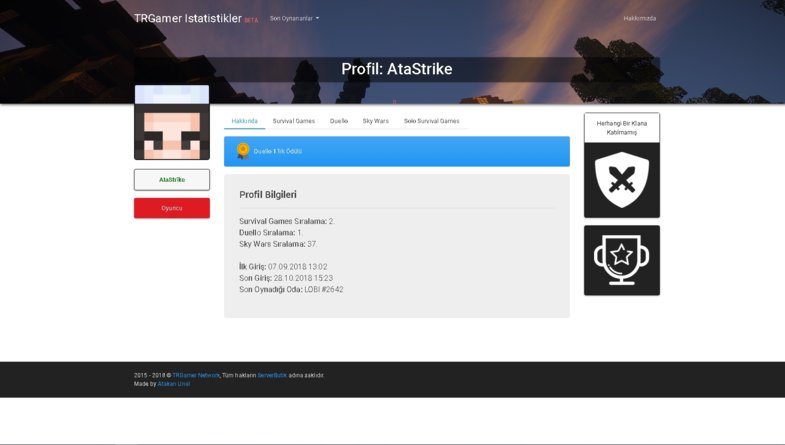The width and height of the screenshot is (785, 445).
Task: Click the Profil Bilgileri heading
Action: [x=268, y=195]
